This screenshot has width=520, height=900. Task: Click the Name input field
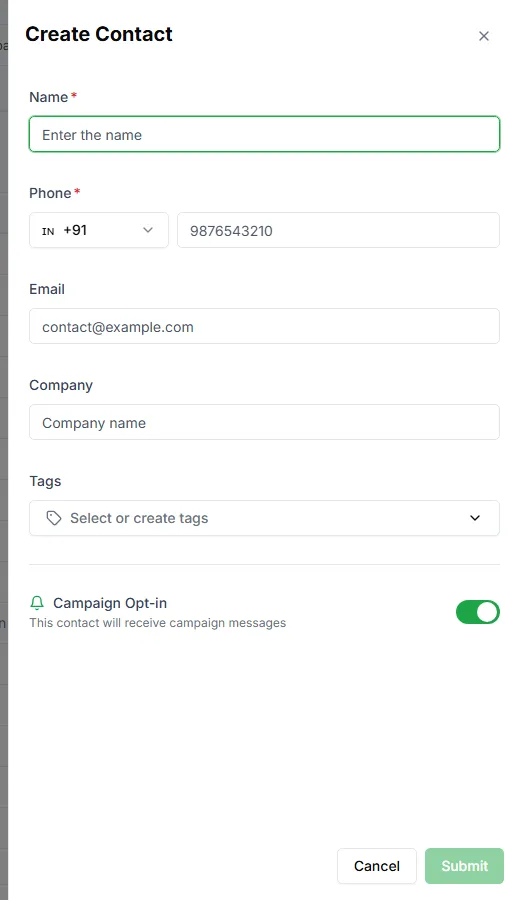(x=265, y=134)
